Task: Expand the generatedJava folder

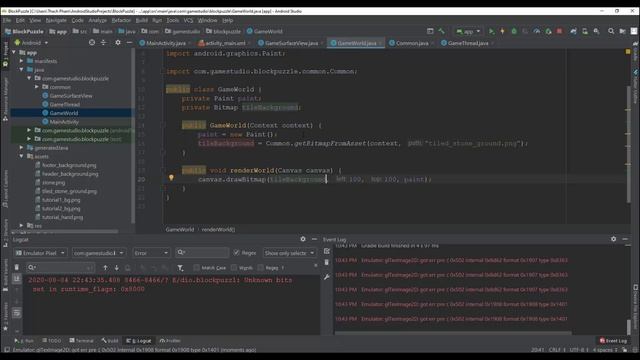Action: click(22, 148)
